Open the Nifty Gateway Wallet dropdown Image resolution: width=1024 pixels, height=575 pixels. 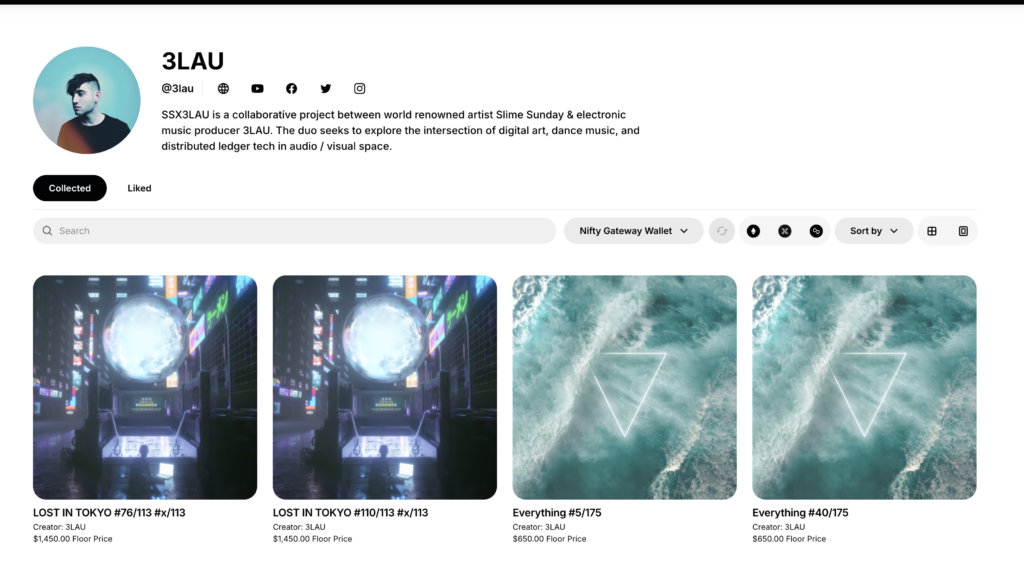[633, 231]
